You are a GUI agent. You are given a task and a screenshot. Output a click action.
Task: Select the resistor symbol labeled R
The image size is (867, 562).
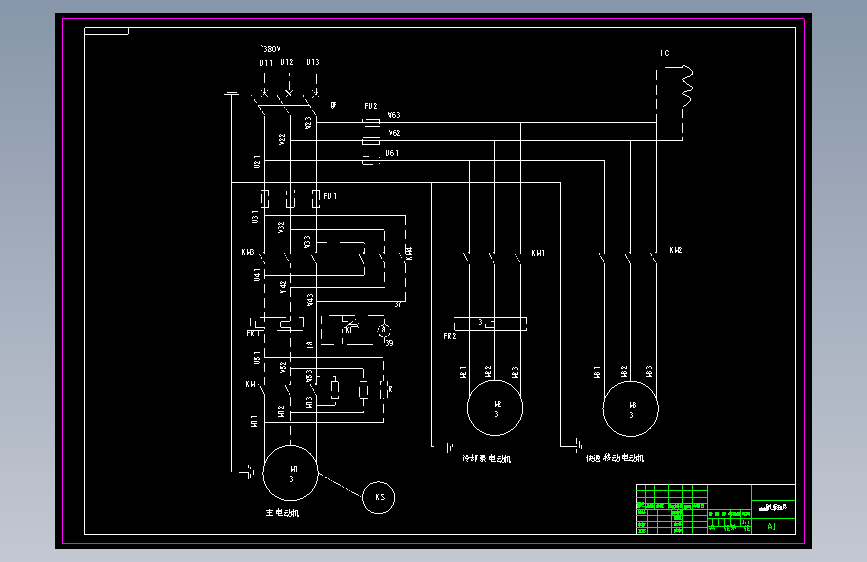click(385, 389)
